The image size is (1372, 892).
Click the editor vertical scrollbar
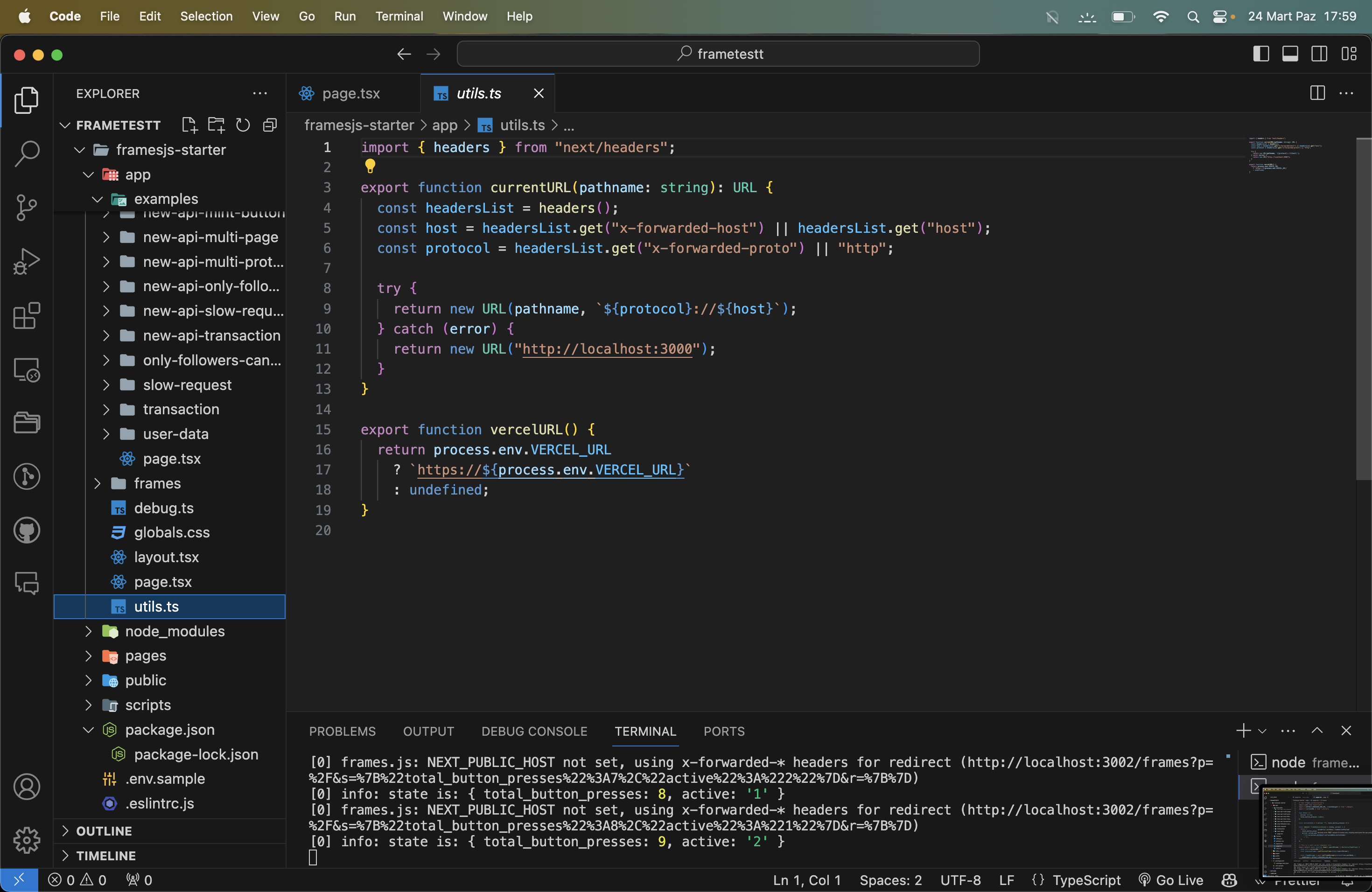(1363, 308)
